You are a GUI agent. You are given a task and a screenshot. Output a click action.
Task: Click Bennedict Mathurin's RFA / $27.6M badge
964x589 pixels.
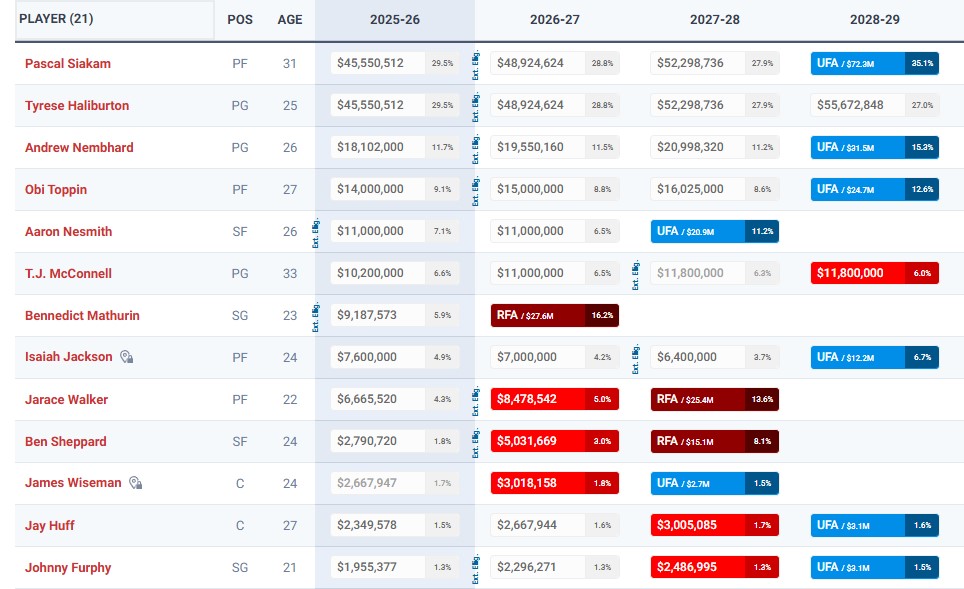(556, 315)
